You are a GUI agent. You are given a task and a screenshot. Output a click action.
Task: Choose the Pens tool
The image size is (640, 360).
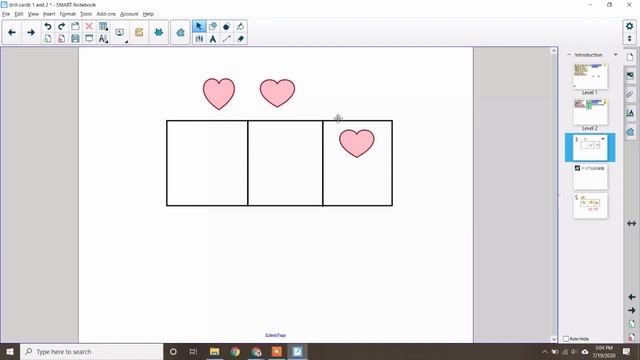tap(199, 39)
